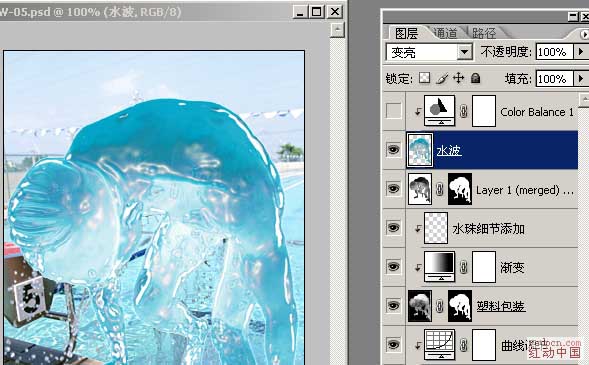Hide the Layer 1 (merged) layer

393,189
